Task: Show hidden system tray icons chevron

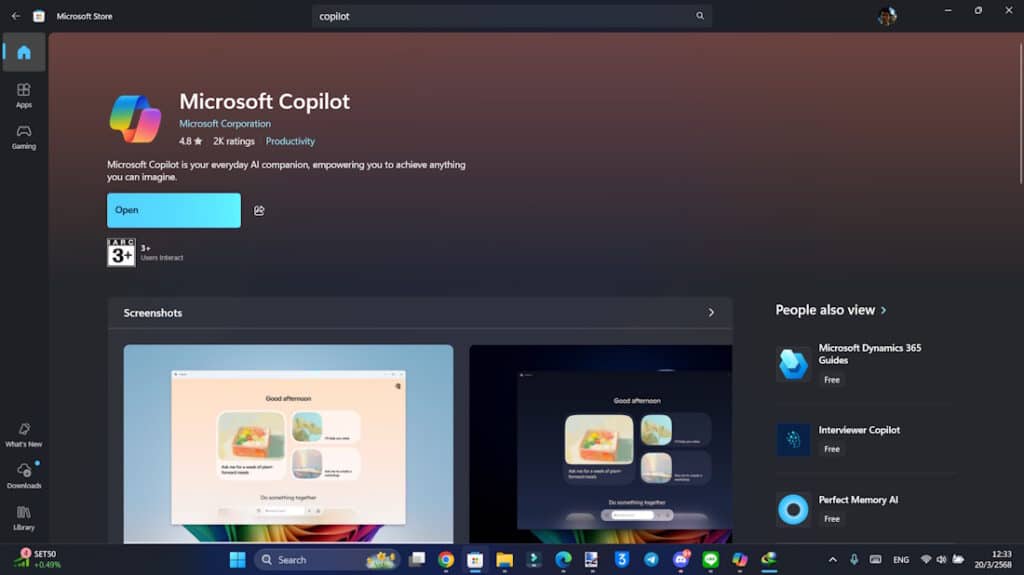Action: point(833,559)
